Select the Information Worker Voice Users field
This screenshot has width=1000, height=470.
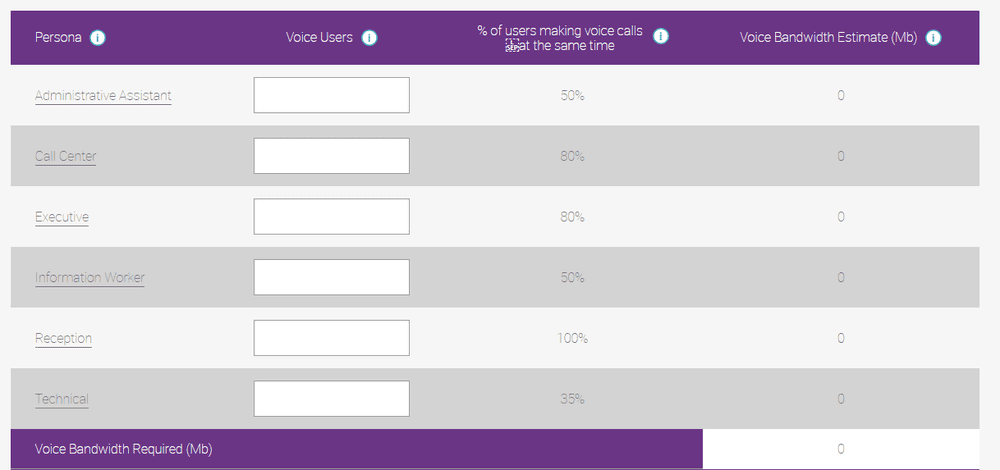coord(331,277)
